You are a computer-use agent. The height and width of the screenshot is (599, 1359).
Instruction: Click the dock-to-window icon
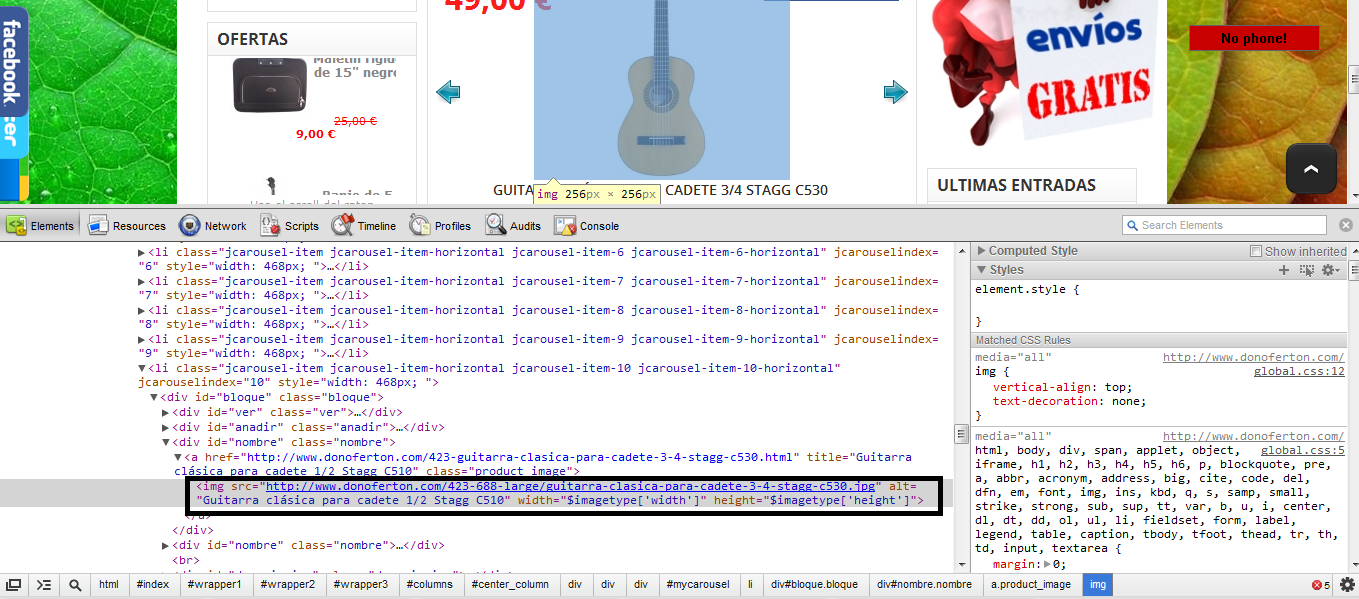(14, 584)
